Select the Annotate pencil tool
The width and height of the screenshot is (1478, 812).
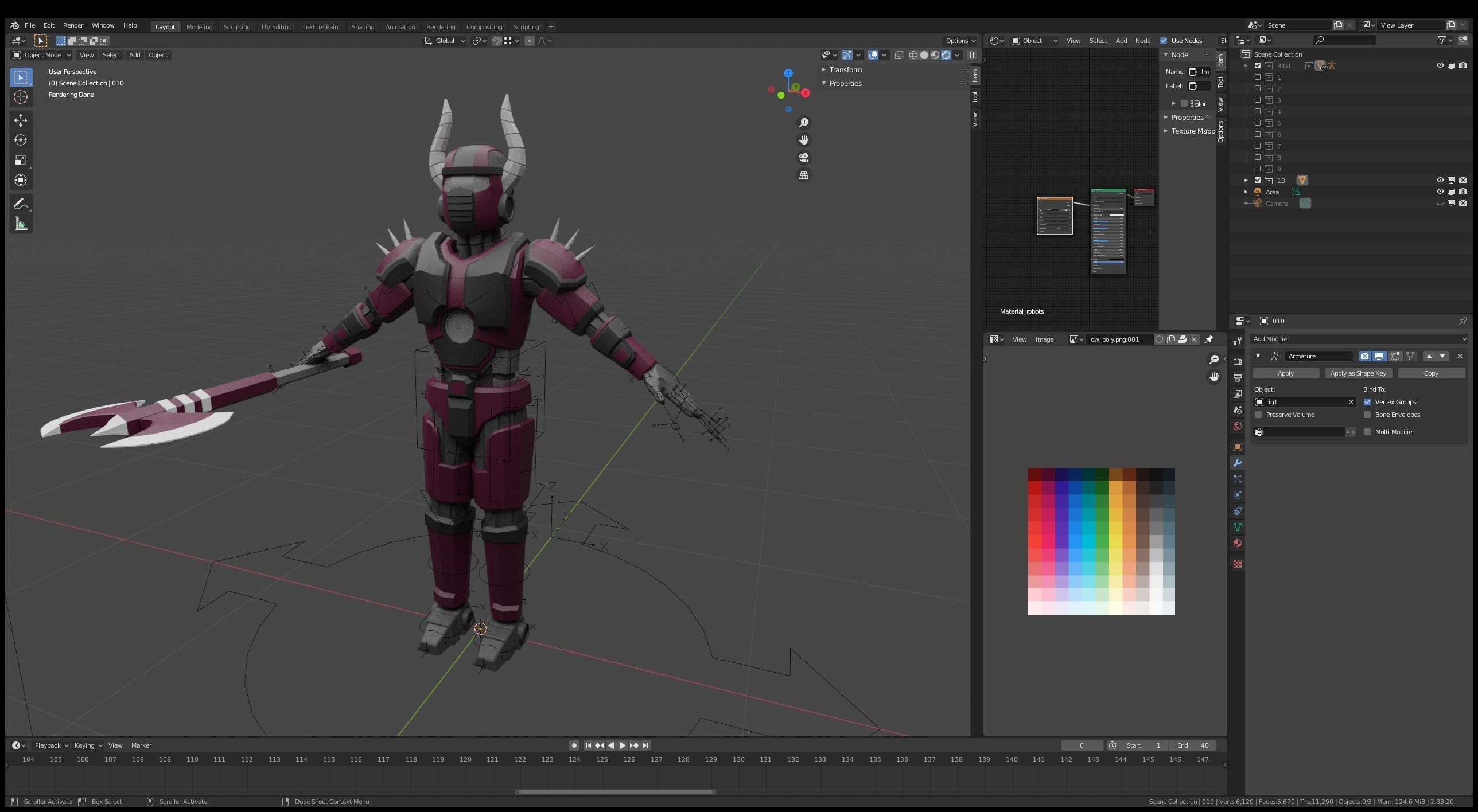[x=21, y=204]
